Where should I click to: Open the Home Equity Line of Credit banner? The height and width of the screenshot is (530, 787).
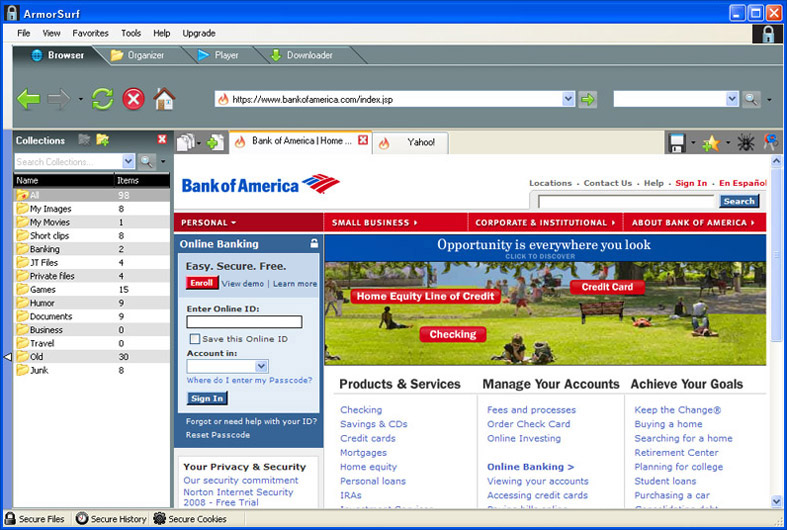tap(425, 296)
